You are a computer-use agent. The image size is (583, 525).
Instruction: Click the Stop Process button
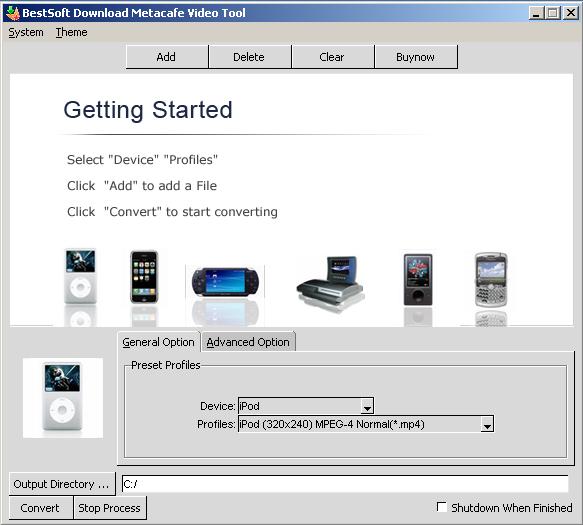point(110,508)
